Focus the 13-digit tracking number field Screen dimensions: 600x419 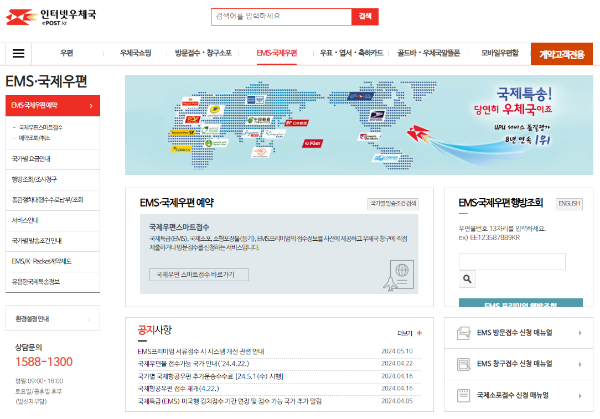(512, 261)
